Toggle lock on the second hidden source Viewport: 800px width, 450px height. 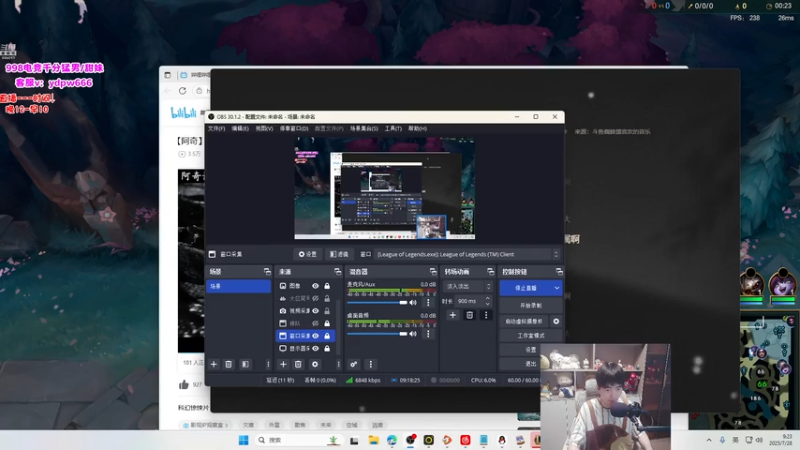point(327,298)
